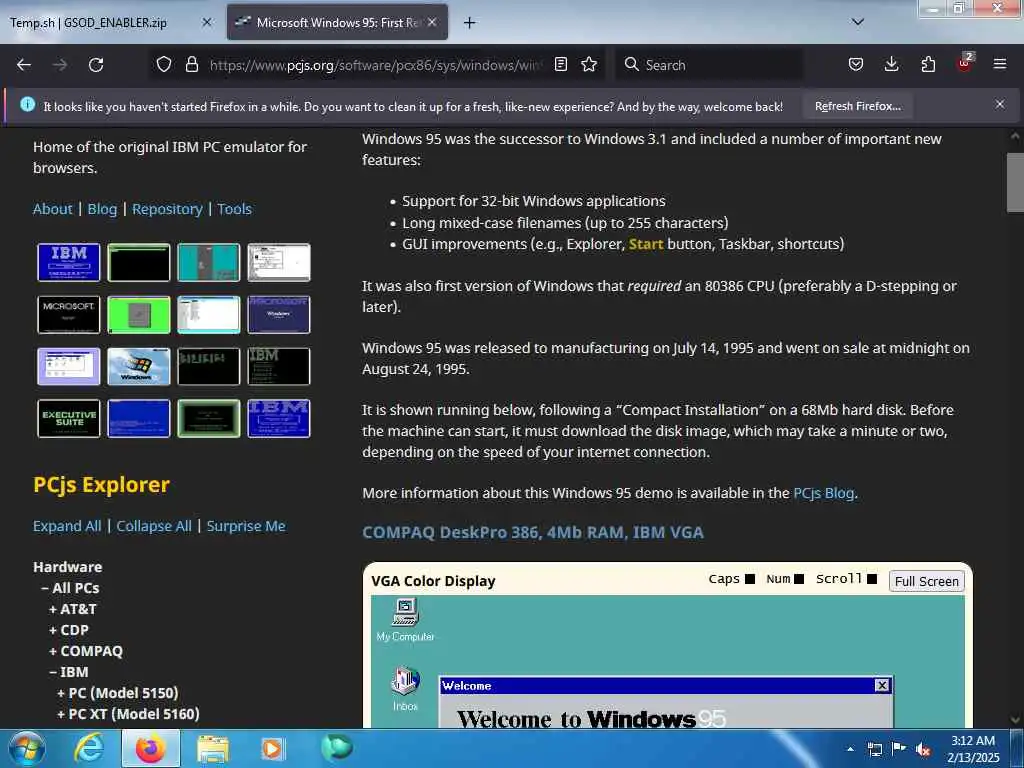Reload the page with the refresh icon
1024x768 pixels.
point(96,65)
